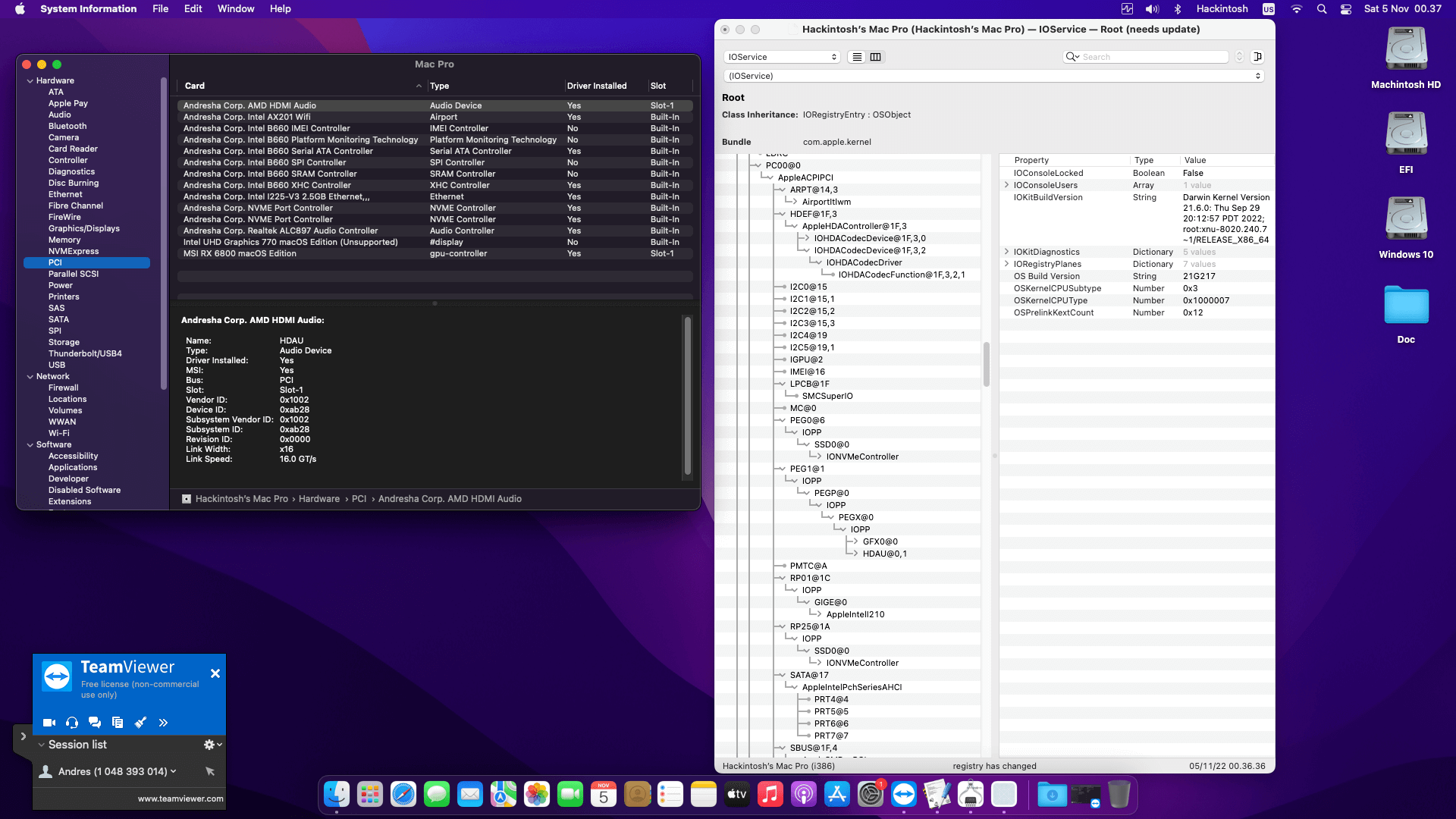Open the EFI drive on desktop

pyautogui.click(x=1406, y=135)
